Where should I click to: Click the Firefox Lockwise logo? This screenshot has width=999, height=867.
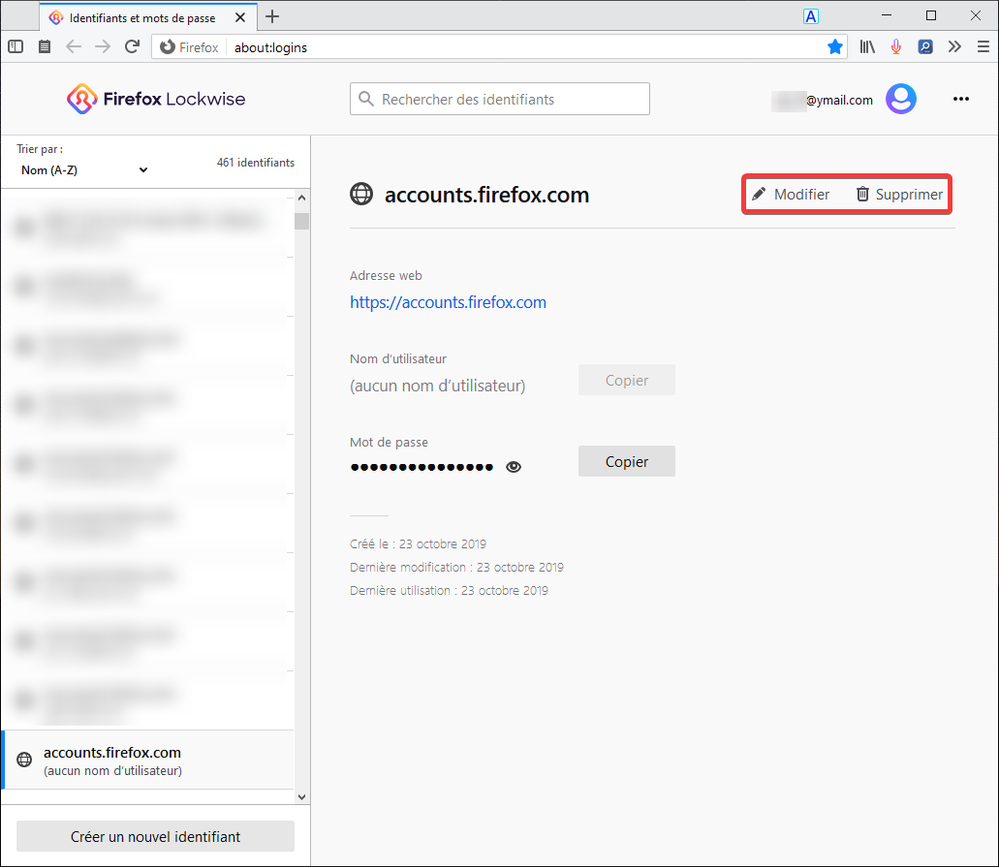156,99
